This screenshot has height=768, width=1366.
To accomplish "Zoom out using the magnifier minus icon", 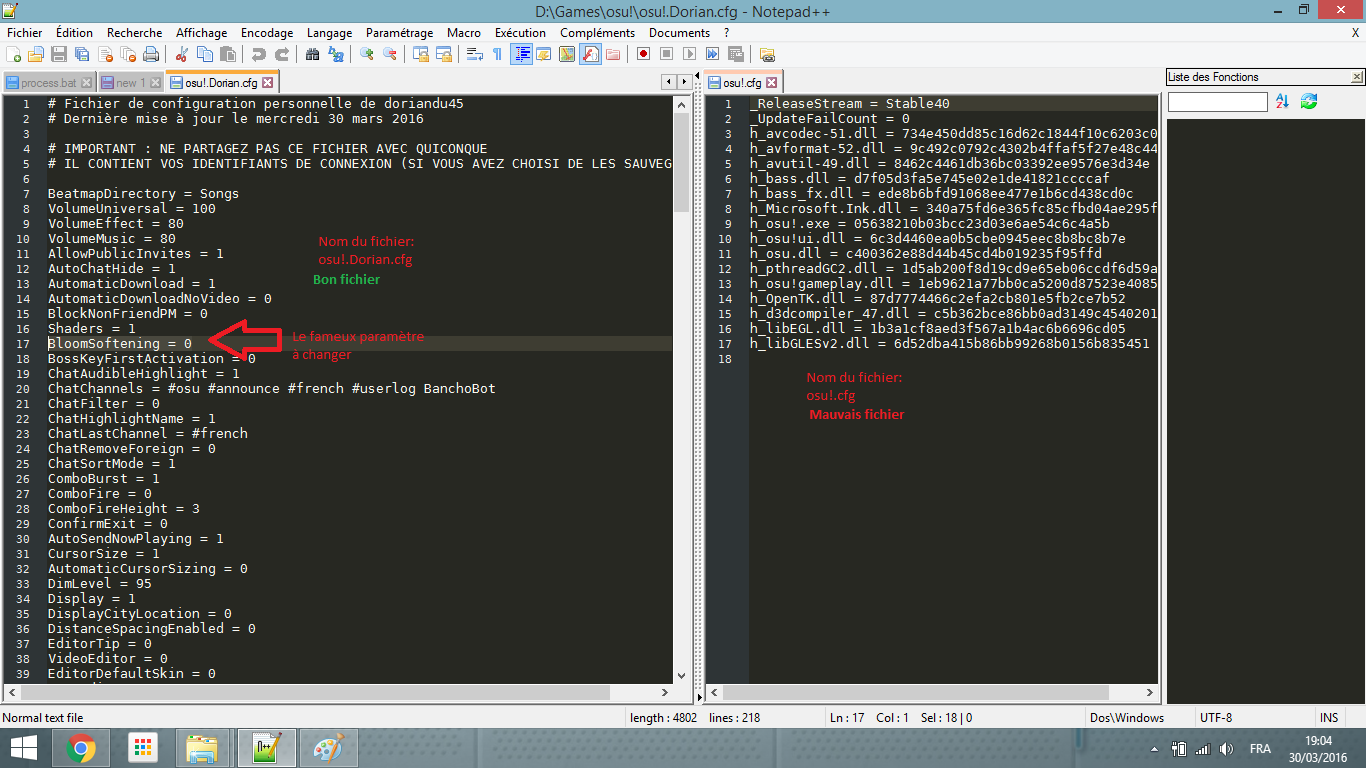I will [x=390, y=54].
